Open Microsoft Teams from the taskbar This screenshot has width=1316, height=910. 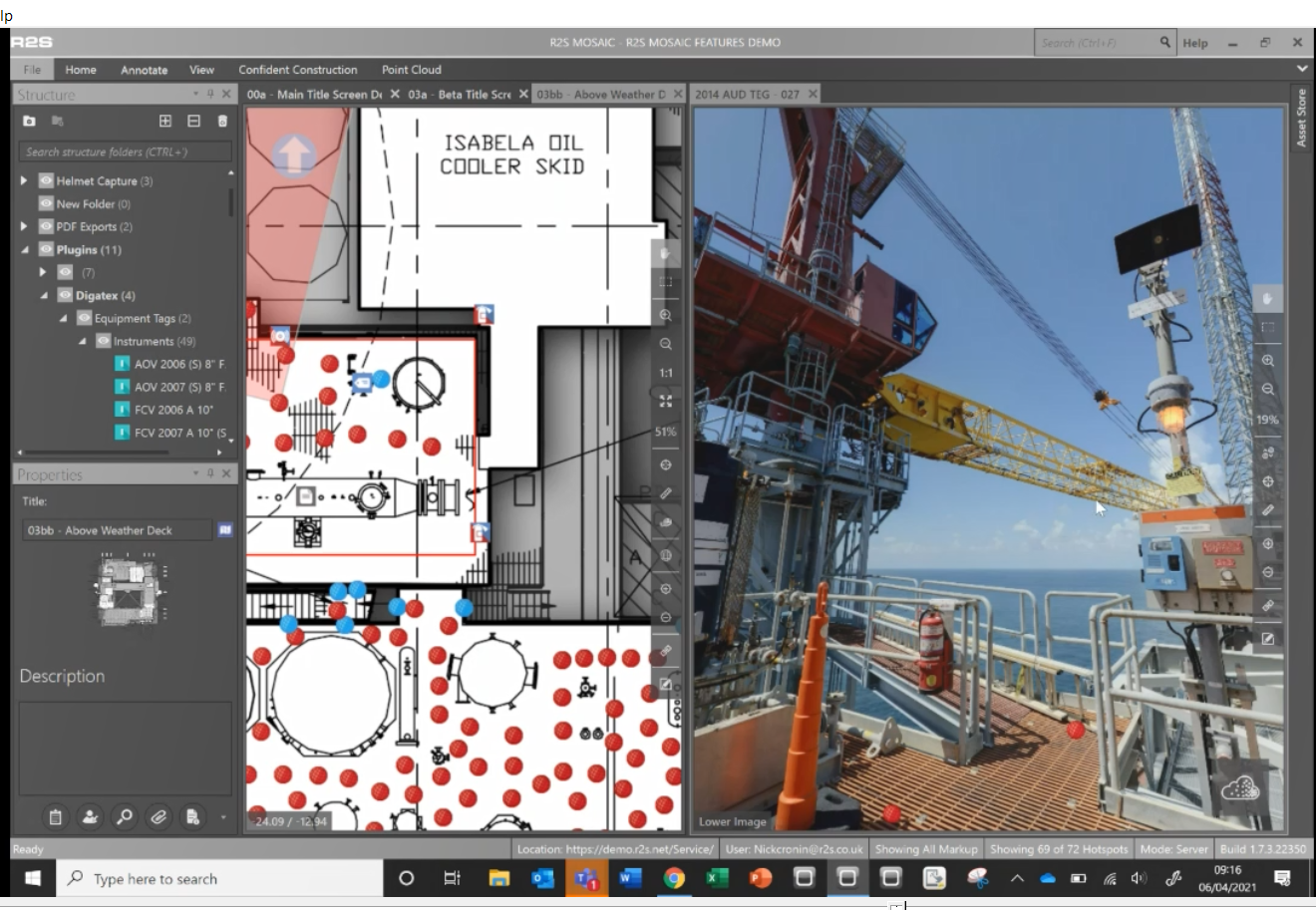[585, 878]
